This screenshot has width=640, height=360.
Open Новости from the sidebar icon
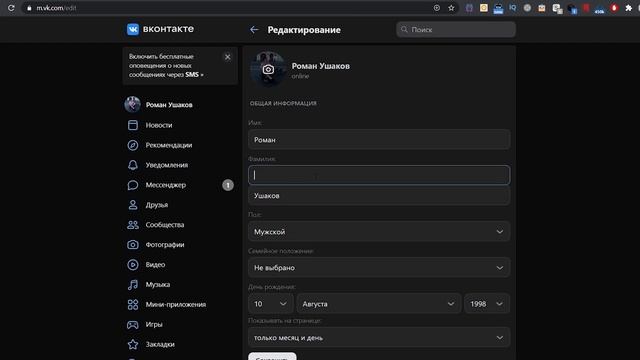pos(133,125)
